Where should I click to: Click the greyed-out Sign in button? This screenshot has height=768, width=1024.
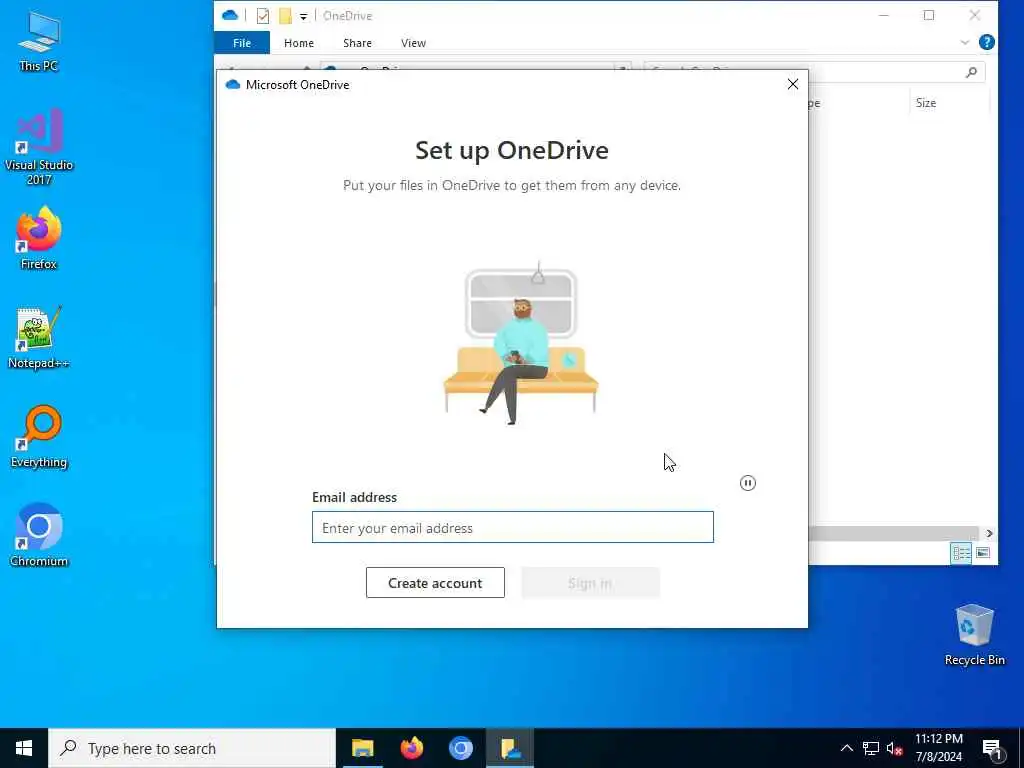(590, 583)
